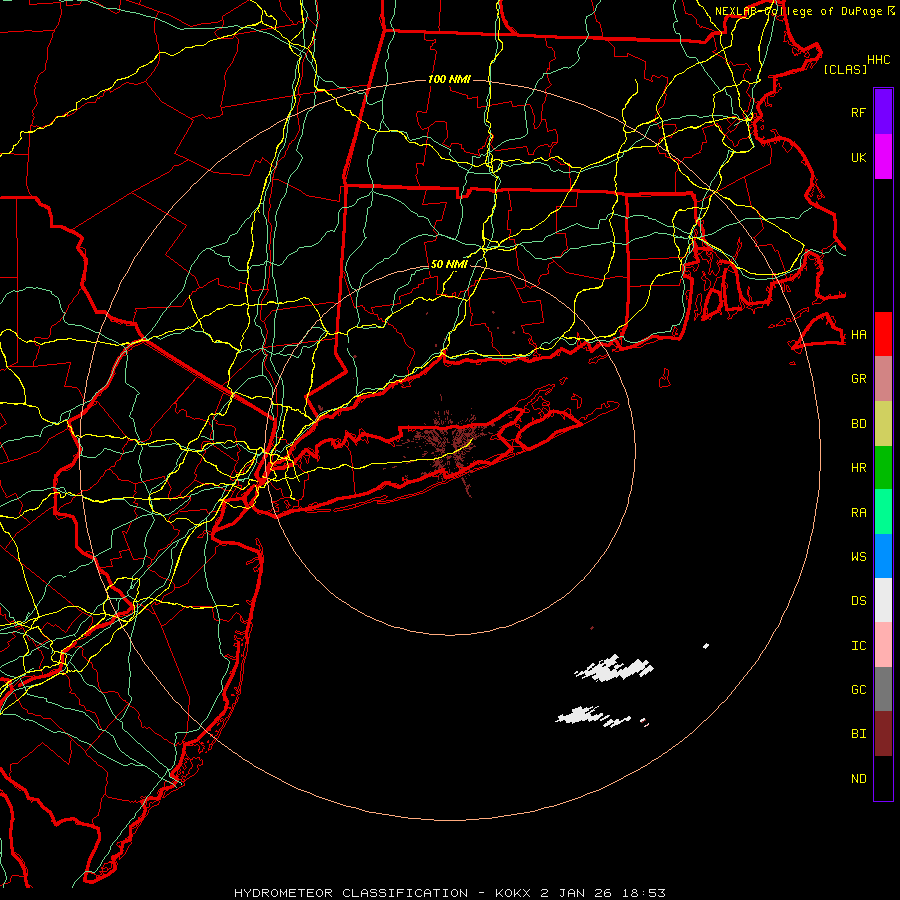Pick the white DS legend swatch
900x900 pixels.
coord(883,600)
